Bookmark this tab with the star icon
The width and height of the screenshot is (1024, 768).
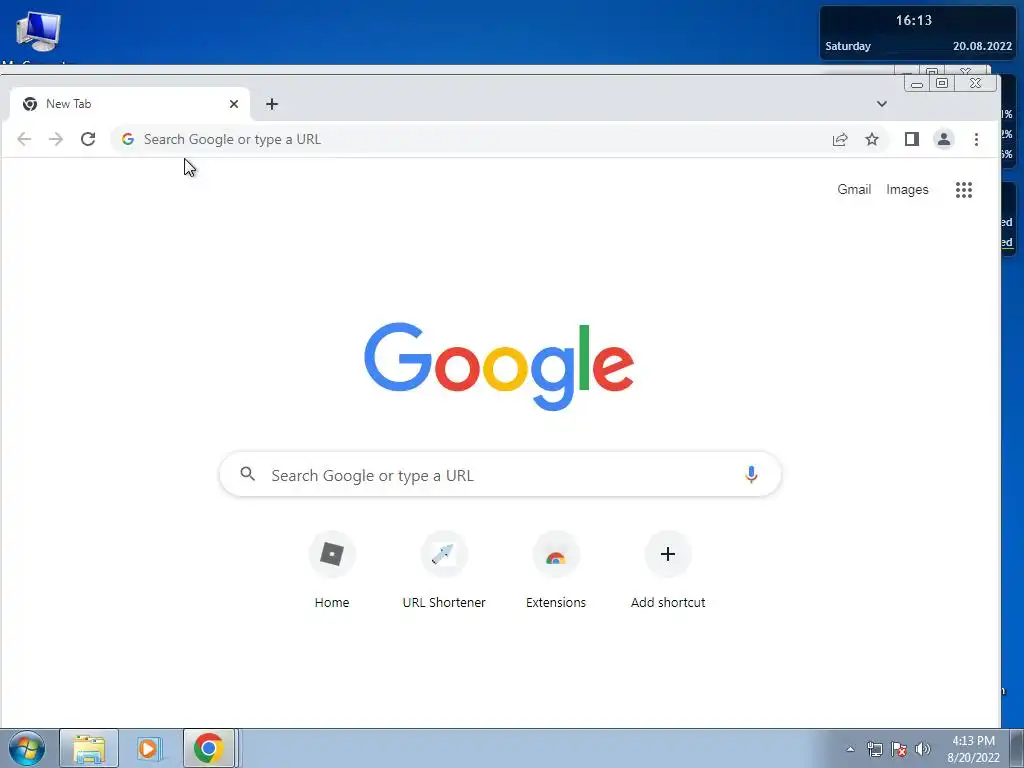coord(872,139)
